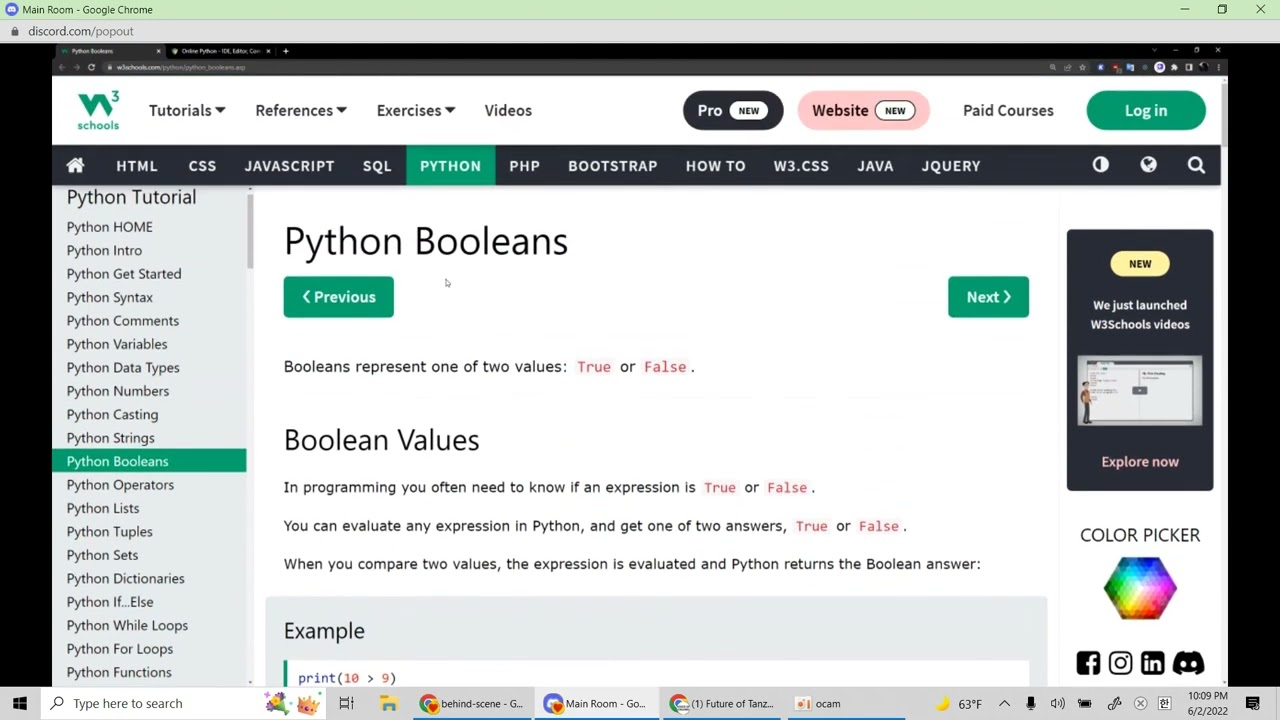This screenshot has width=1280, height=720.
Task: Select JAVASCRIPT in the topic bar
Action: [289, 165]
